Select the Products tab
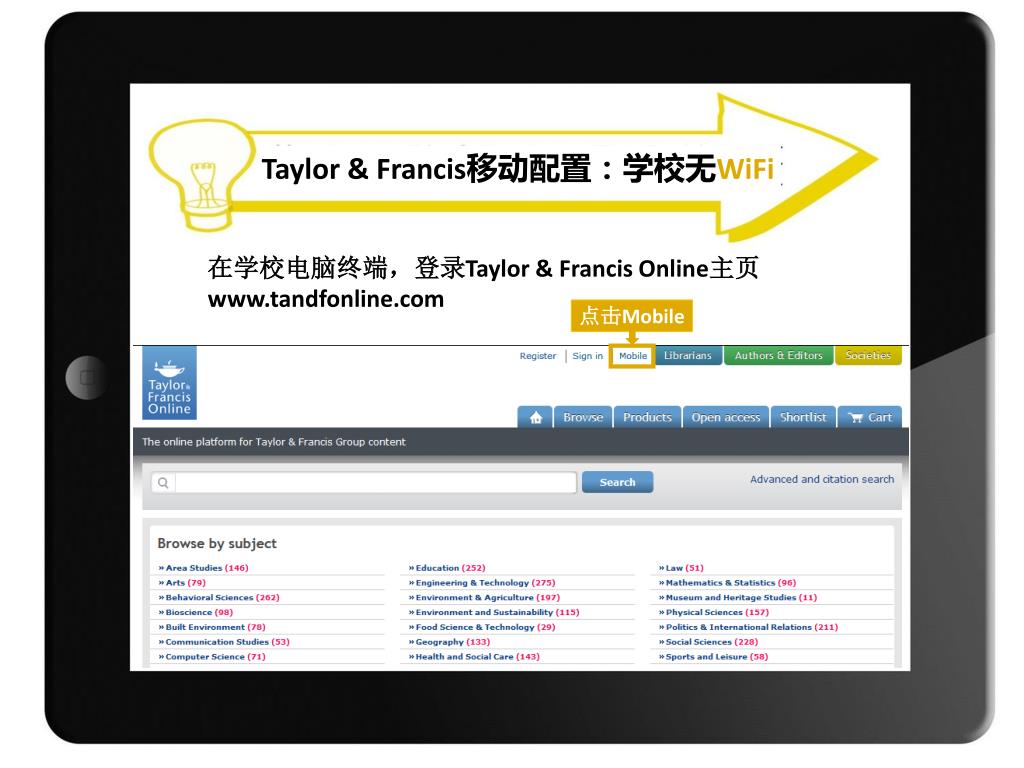This screenshot has width=1024, height=768. [x=647, y=417]
